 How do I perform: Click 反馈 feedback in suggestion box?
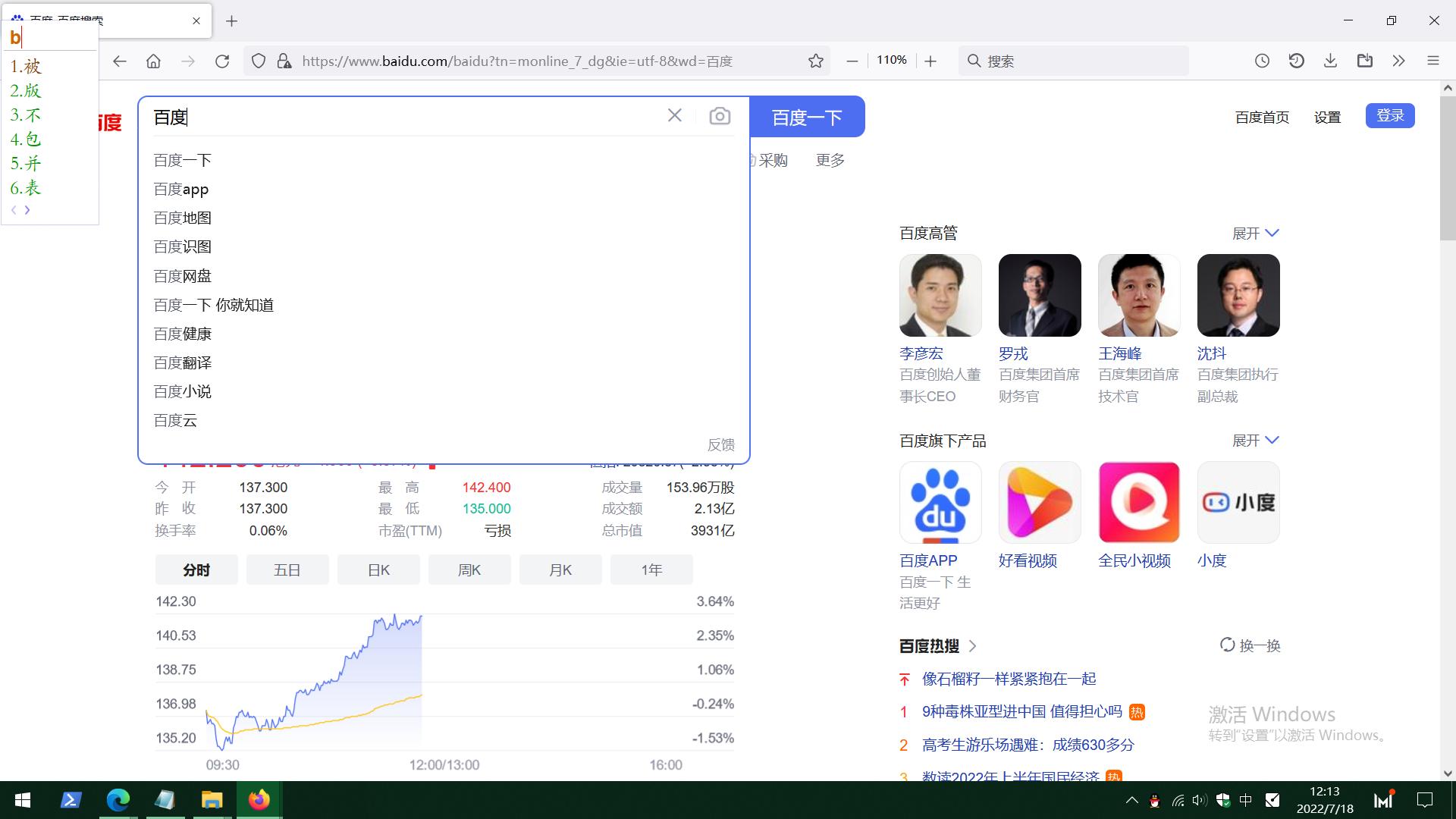[721, 445]
